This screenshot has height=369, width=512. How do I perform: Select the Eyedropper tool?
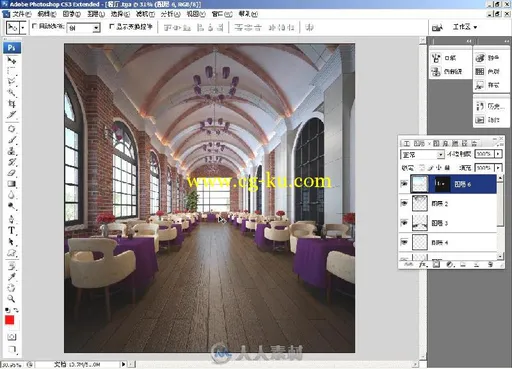coord(12,277)
